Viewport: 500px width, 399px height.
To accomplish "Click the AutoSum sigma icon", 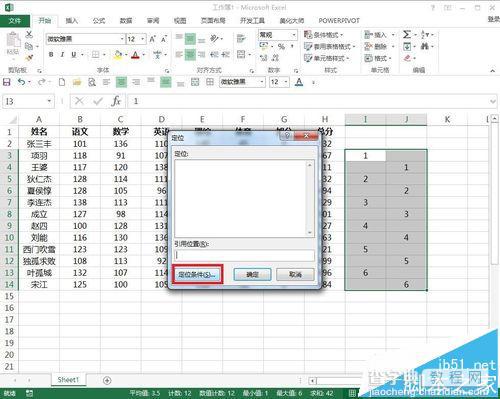I will (407, 34).
